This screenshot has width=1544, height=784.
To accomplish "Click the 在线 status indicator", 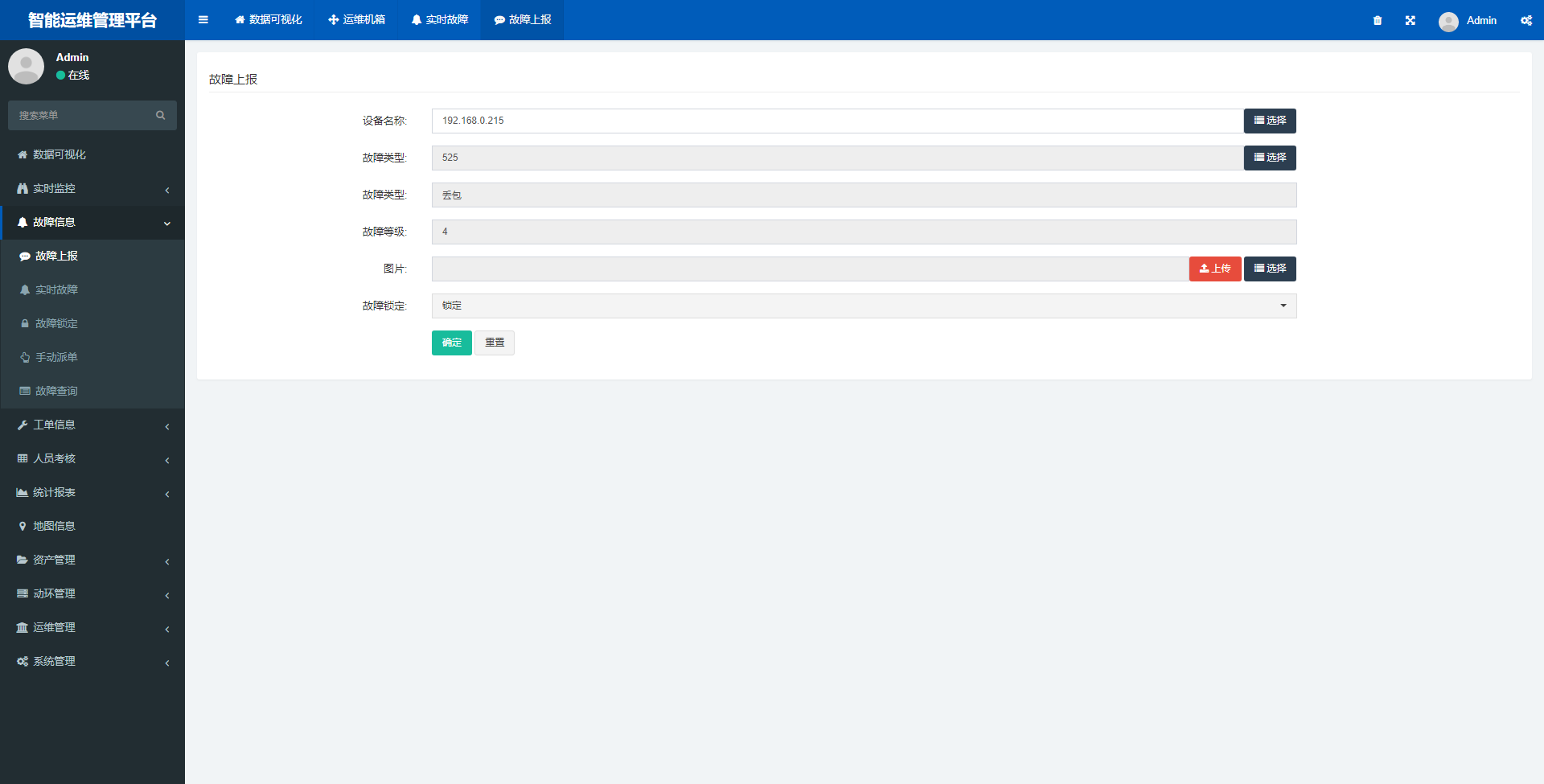I will [73, 75].
